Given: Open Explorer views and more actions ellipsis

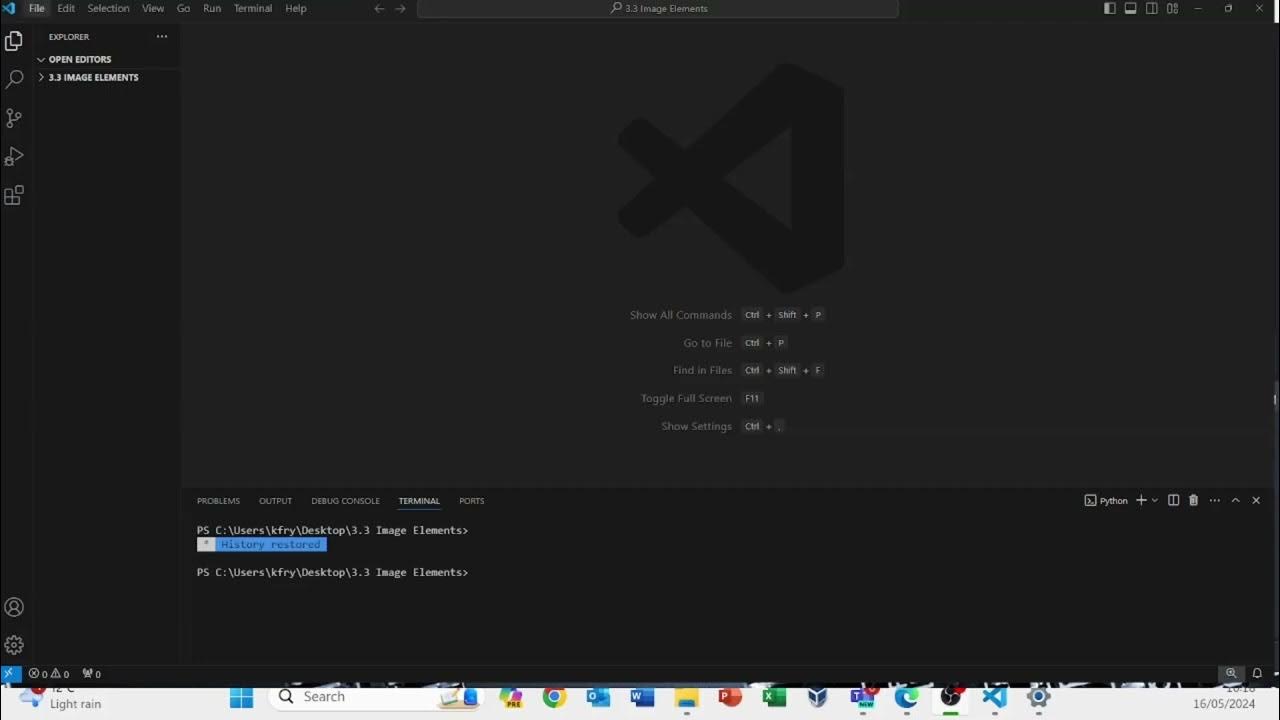Looking at the screenshot, I should point(162,37).
